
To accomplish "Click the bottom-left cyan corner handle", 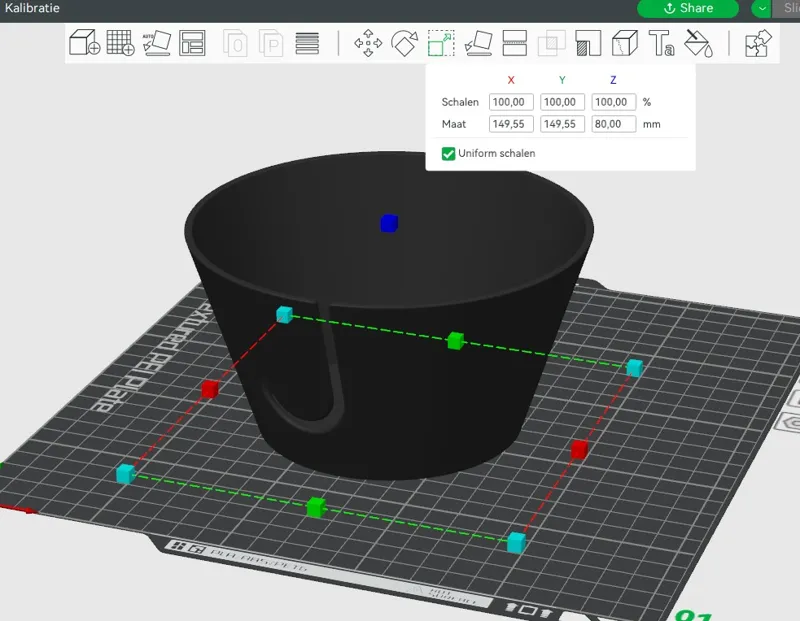I will click(125, 474).
